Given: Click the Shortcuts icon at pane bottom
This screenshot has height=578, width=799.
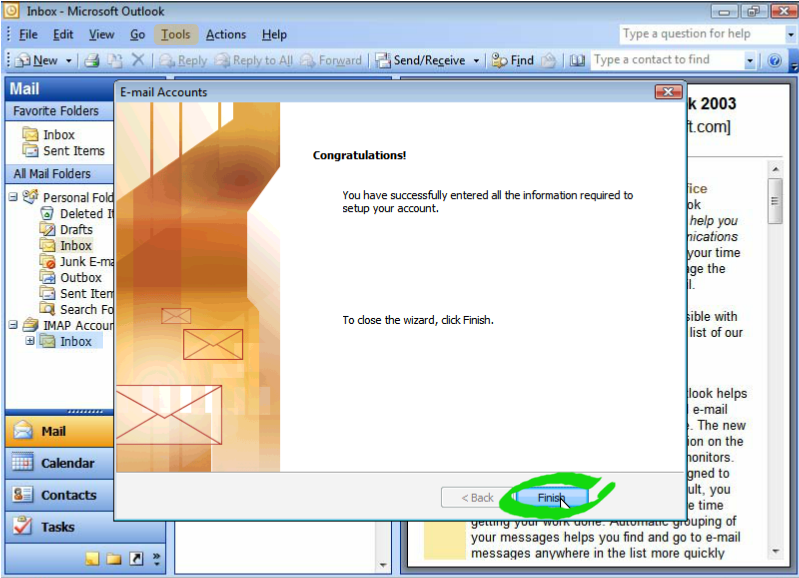Looking at the screenshot, I should (136, 559).
